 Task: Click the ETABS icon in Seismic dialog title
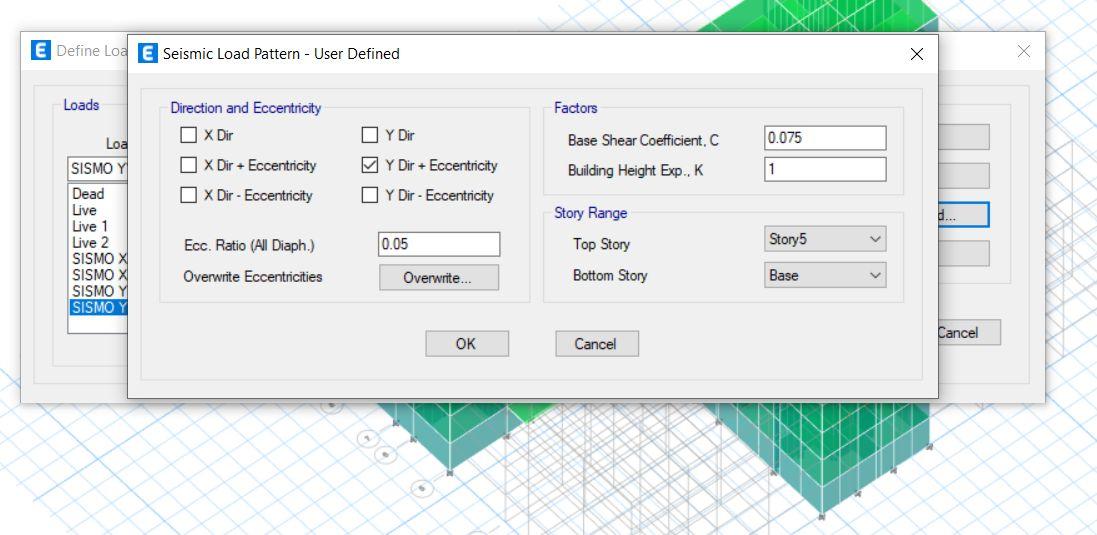tap(148, 53)
